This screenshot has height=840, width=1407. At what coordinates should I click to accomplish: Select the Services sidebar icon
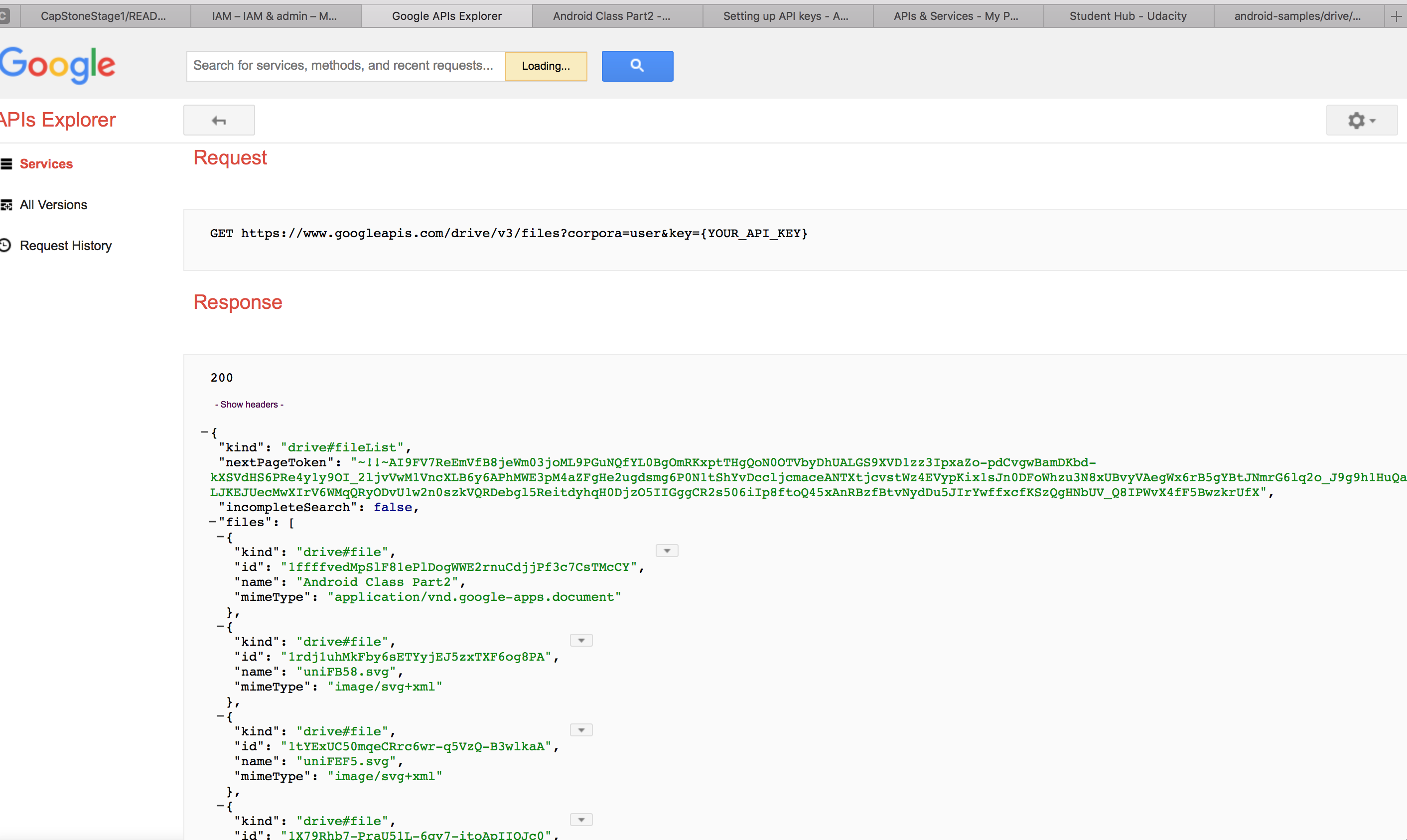[6, 163]
